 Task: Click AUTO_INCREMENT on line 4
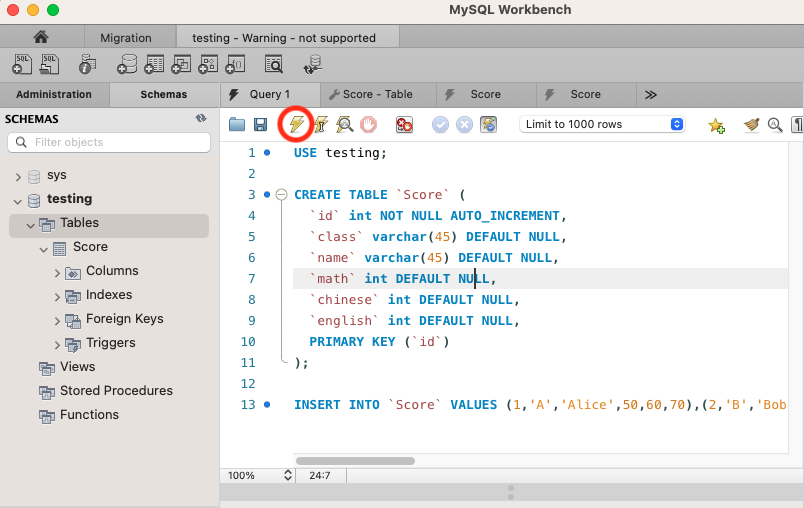coord(505,215)
